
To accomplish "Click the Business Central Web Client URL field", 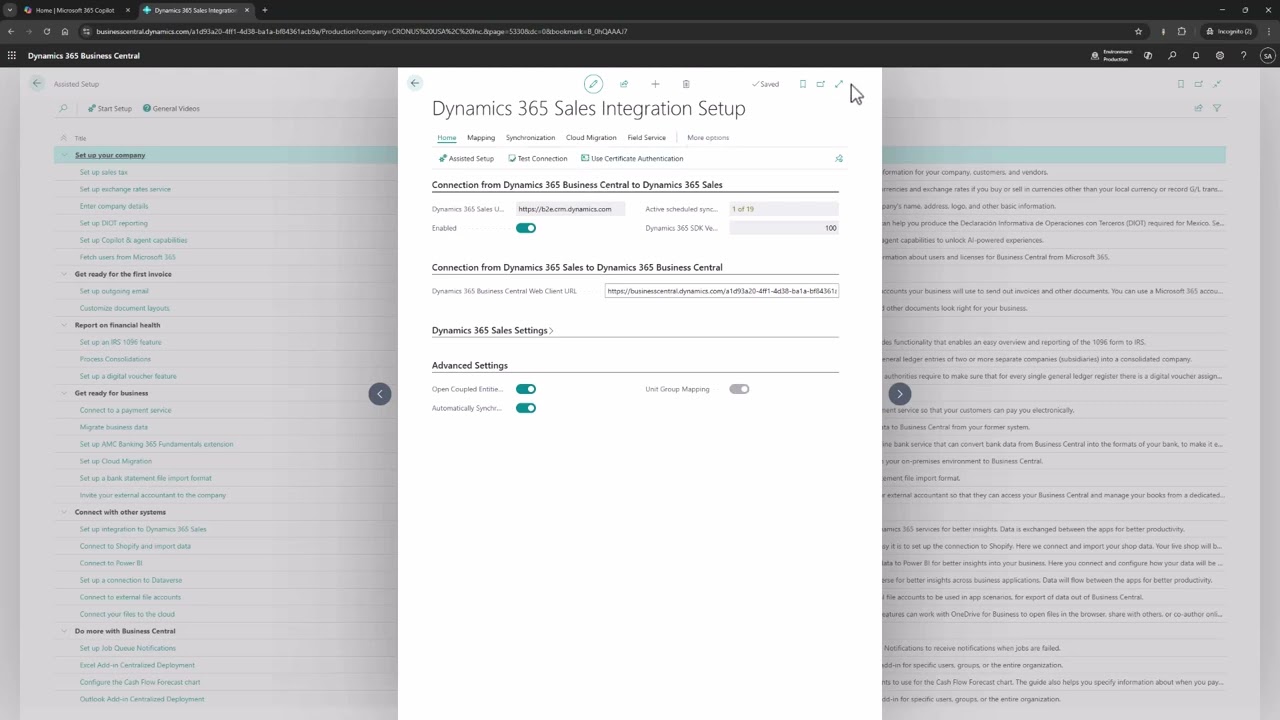I will [x=721, y=291].
